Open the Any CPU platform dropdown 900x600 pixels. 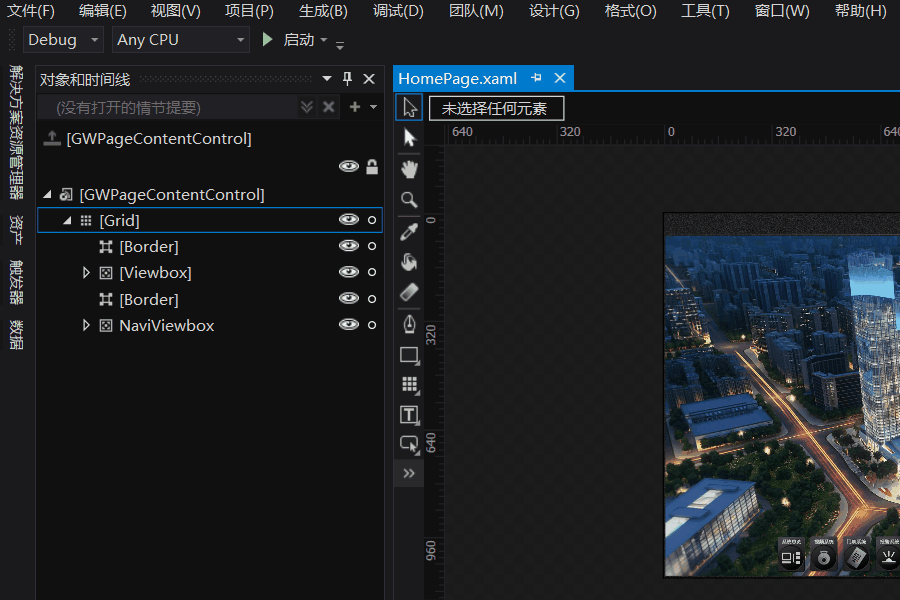(x=180, y=40)
